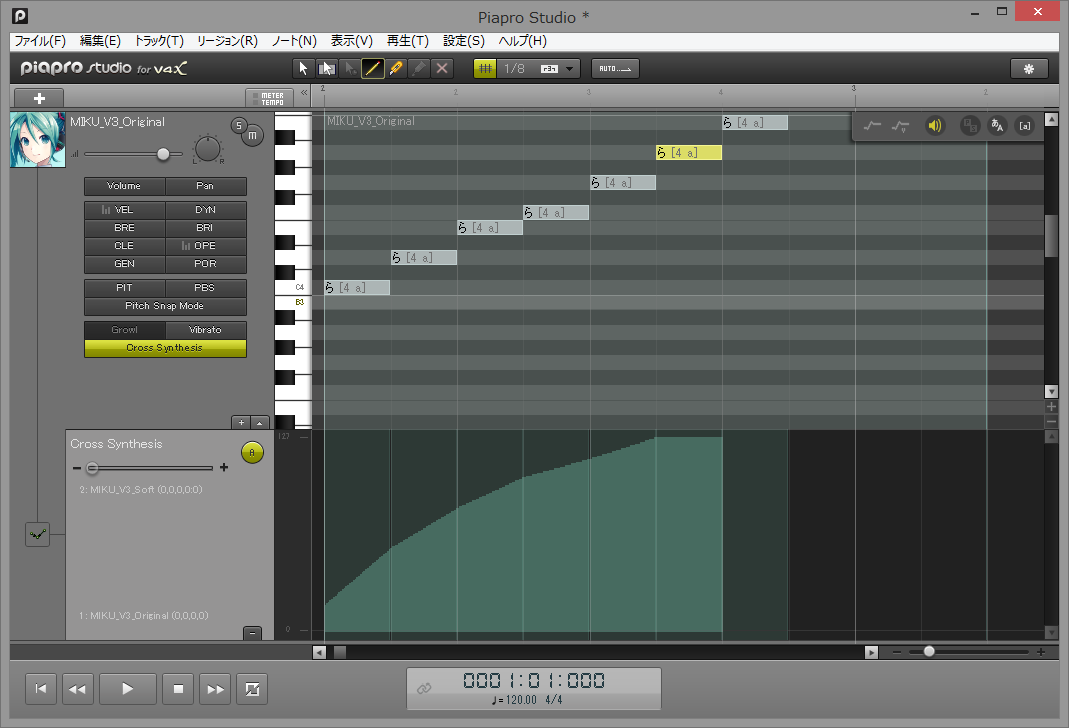Open settings gear in toolbar
1069x728 pixels.
(1029, 68)
